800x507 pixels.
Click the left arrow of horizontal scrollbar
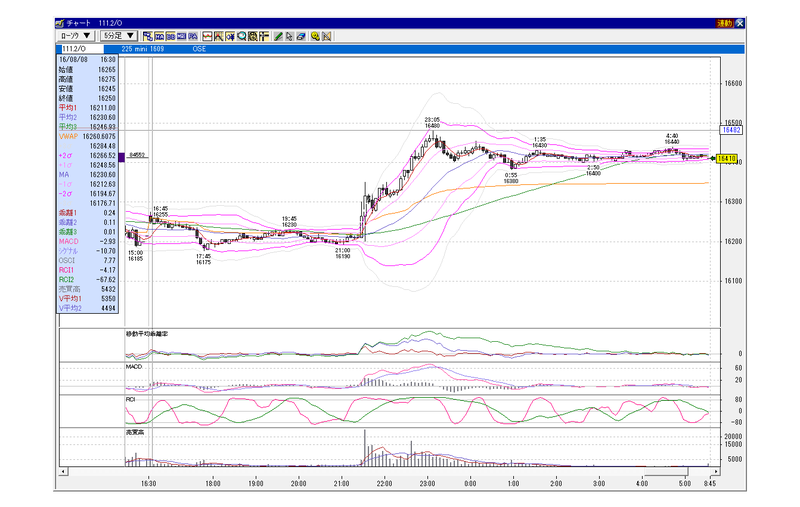[x=63, y=471]
